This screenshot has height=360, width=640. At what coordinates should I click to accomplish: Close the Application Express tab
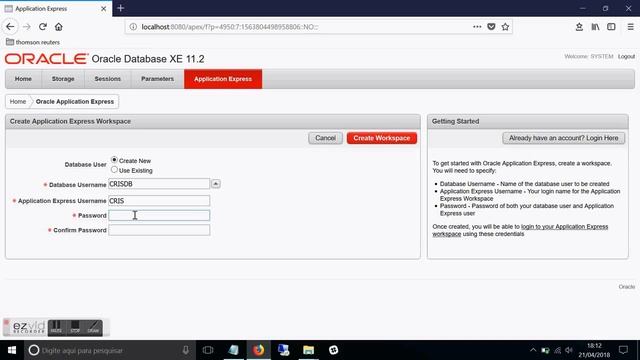pyautogui.click(x=103, y=9)
